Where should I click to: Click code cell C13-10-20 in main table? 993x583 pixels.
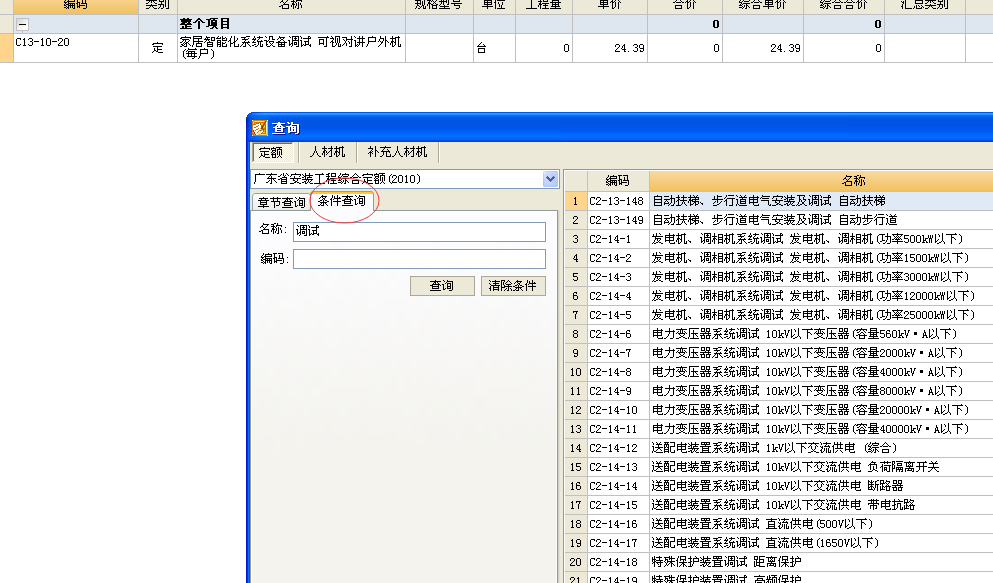pyautogui.click(x=76, y=48)
